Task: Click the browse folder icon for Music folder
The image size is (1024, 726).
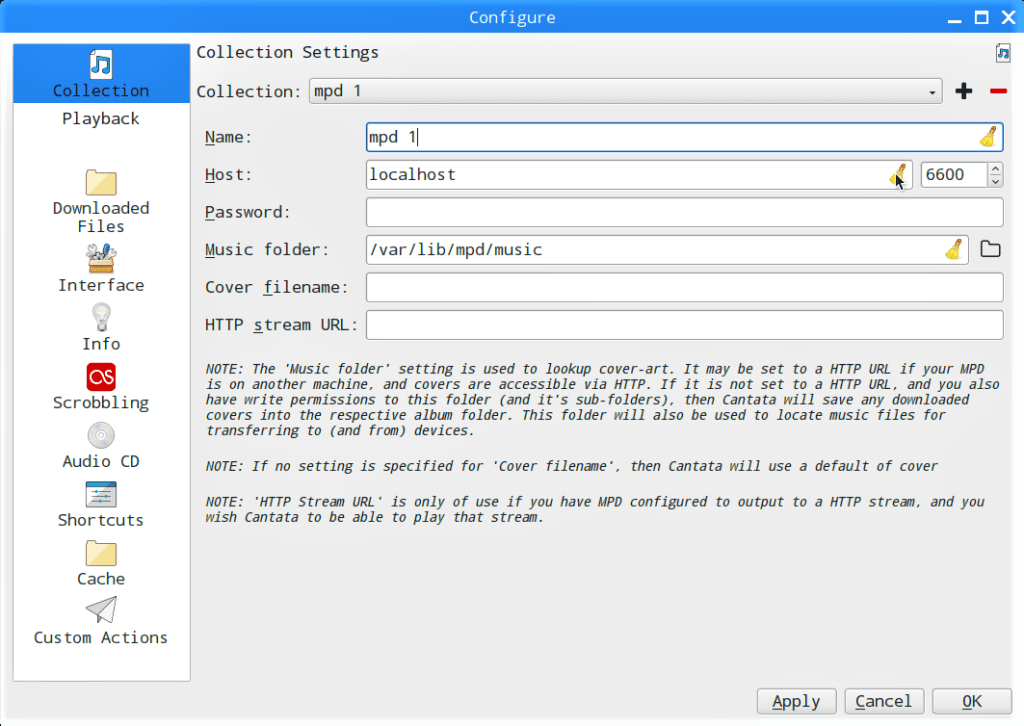Action: pos(990,249)
